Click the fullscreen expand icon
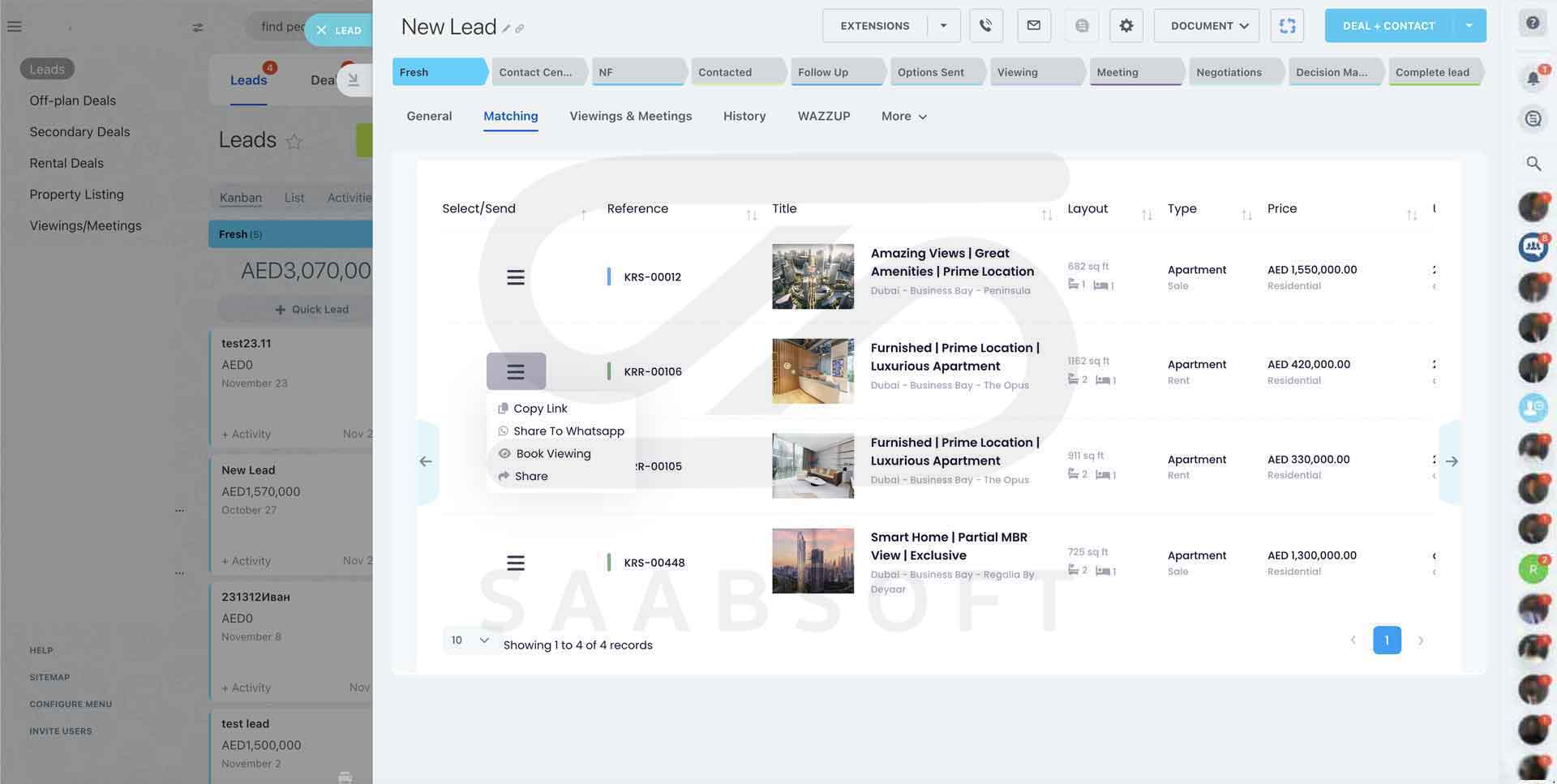The height and width of the screenshot is (784, 1557). (x=1287, y=26)
